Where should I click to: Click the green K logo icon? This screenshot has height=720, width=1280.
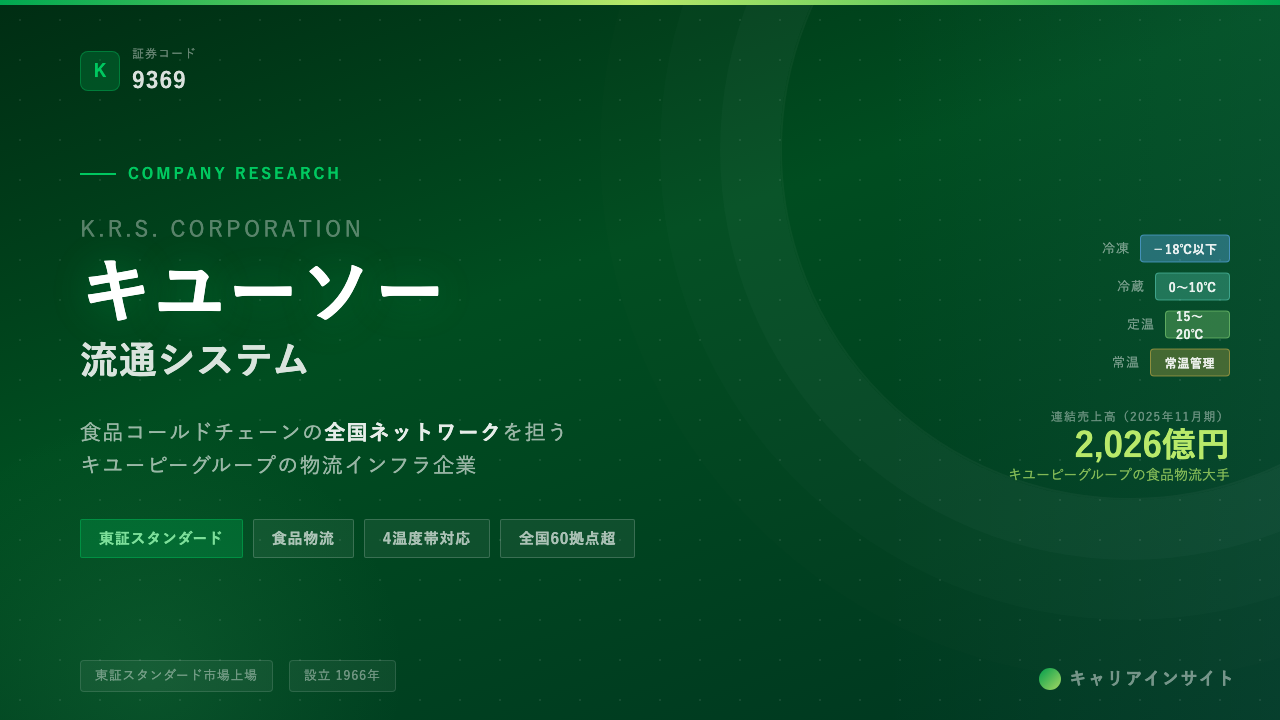(100, 71)
